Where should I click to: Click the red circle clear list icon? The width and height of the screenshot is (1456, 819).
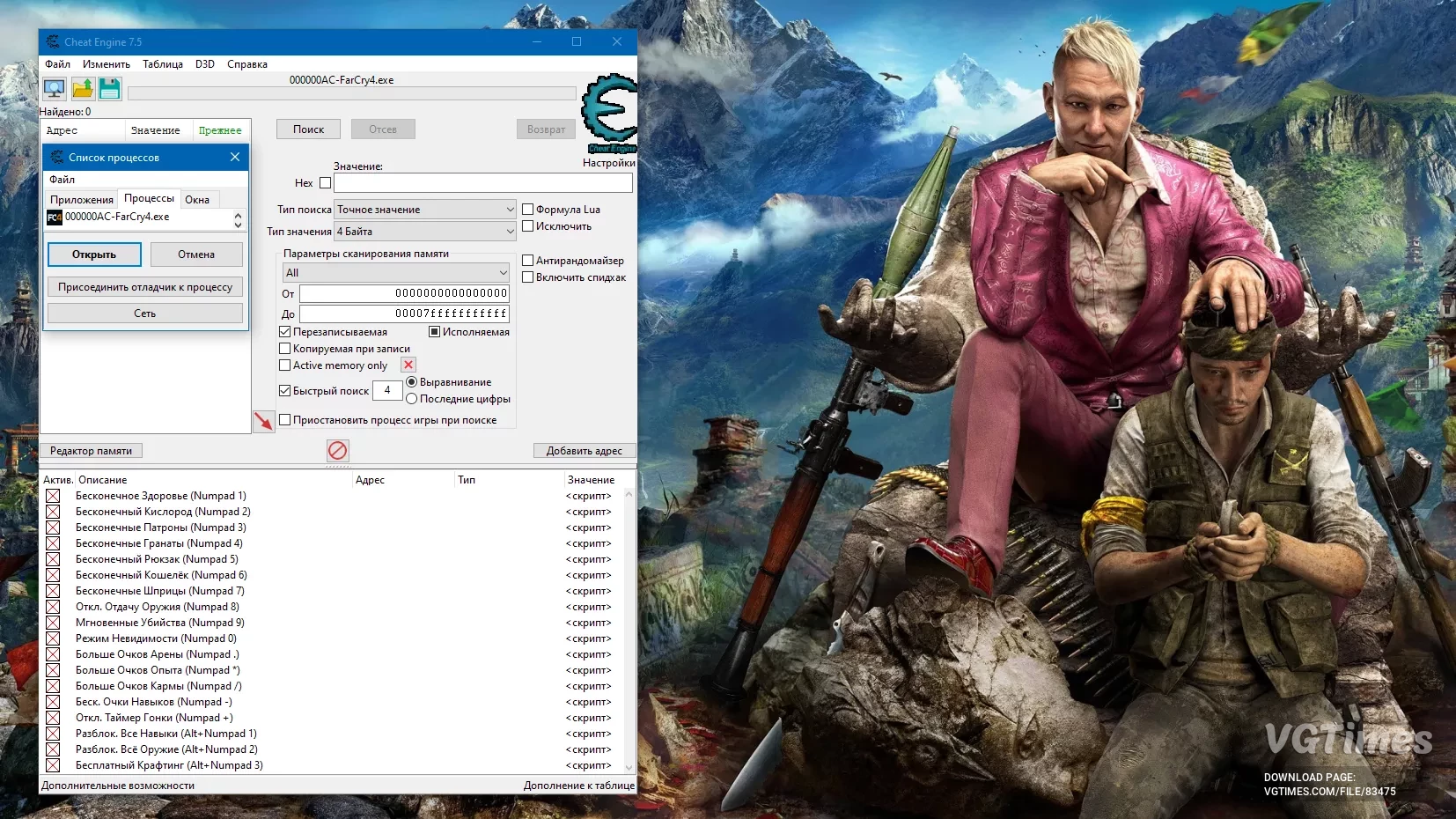(338, 451)
